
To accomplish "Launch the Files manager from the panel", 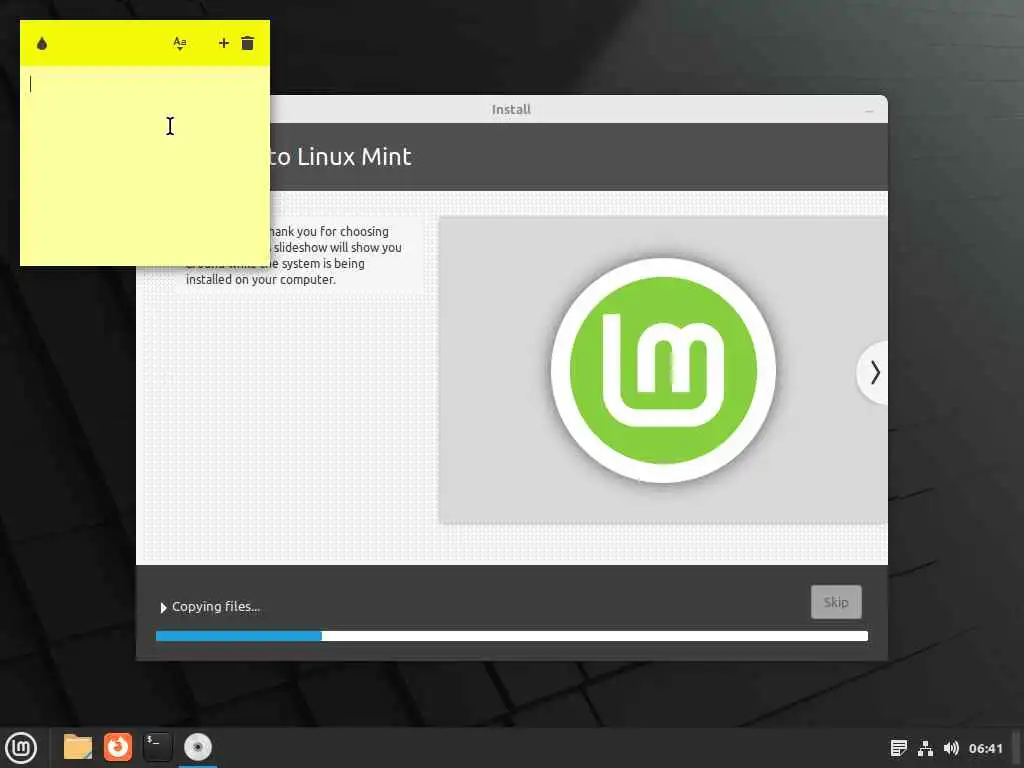I will (78, 747).
